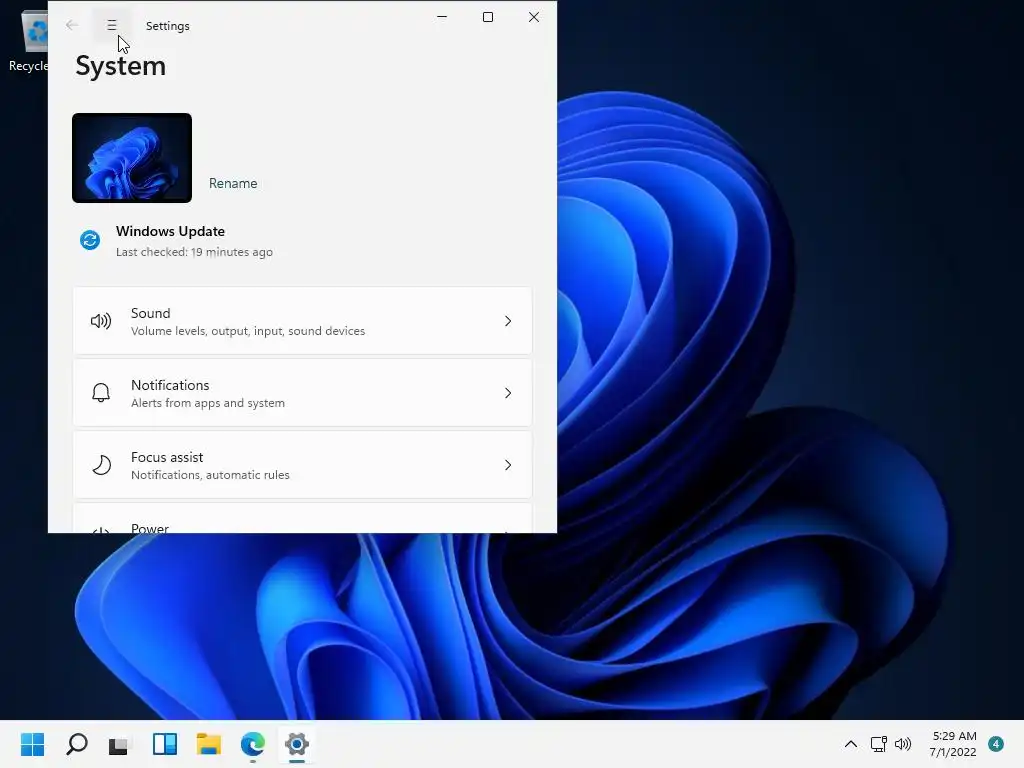Click "Alerts from apps and system" text
Image resolution: width=1024 pixels, height=768 pixels.
208,403
